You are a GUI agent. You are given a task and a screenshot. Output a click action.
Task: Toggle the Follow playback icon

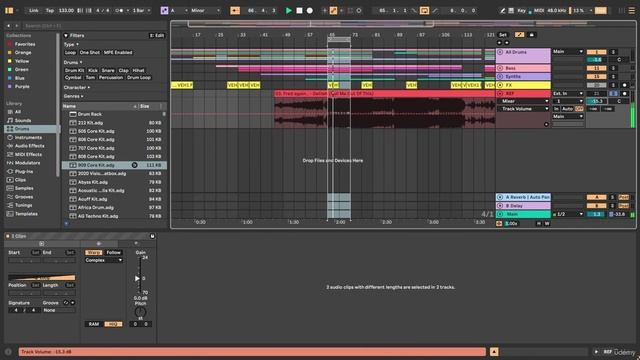click(235, 11)
